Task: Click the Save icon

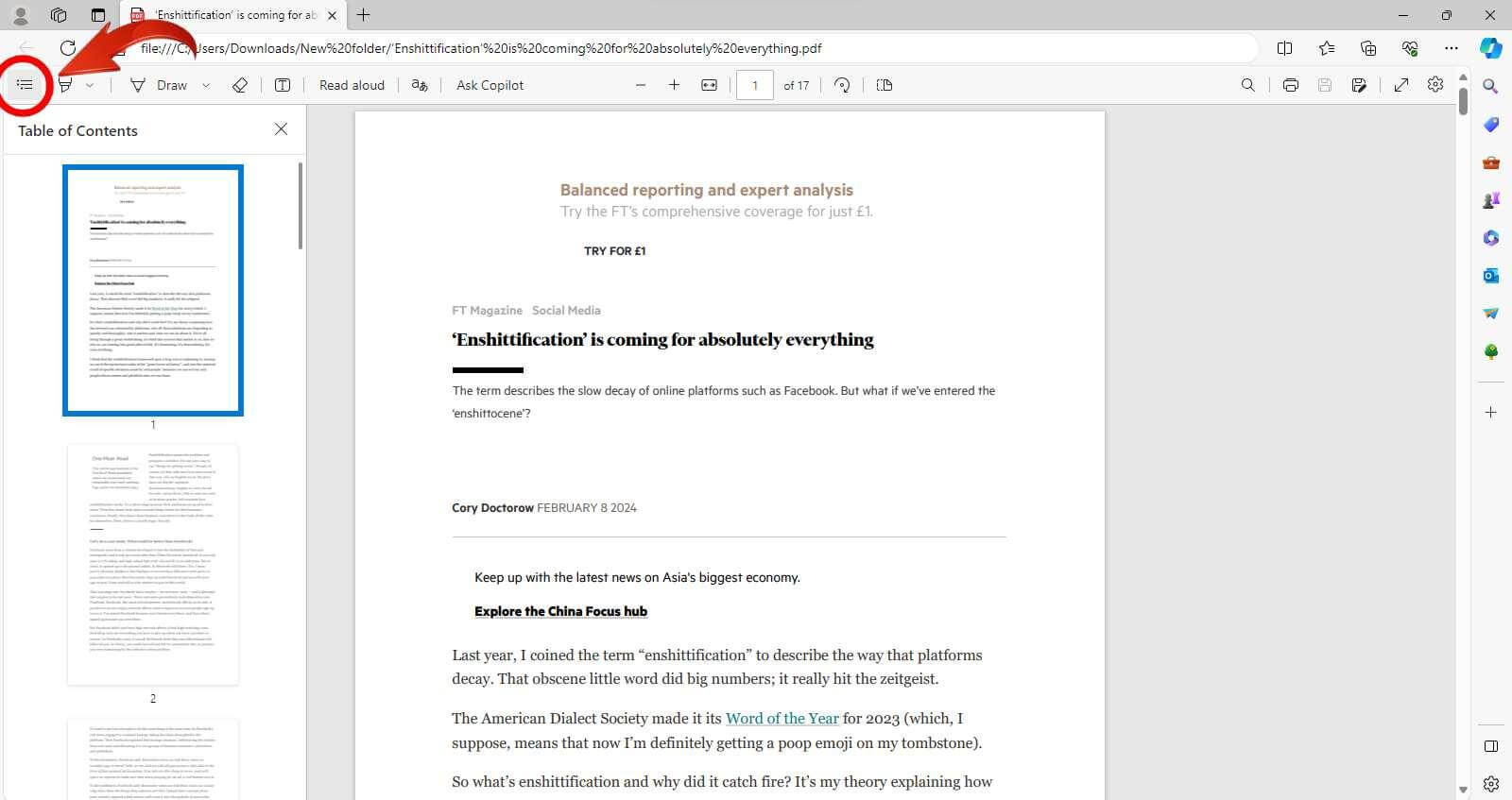Action: (1325, 85)
